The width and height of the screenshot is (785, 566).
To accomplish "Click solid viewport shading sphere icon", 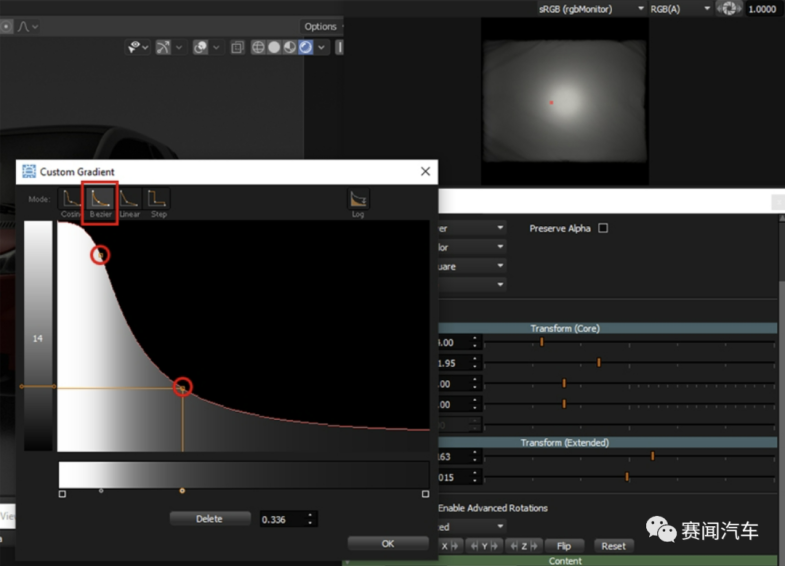I will tap(274, 47).
